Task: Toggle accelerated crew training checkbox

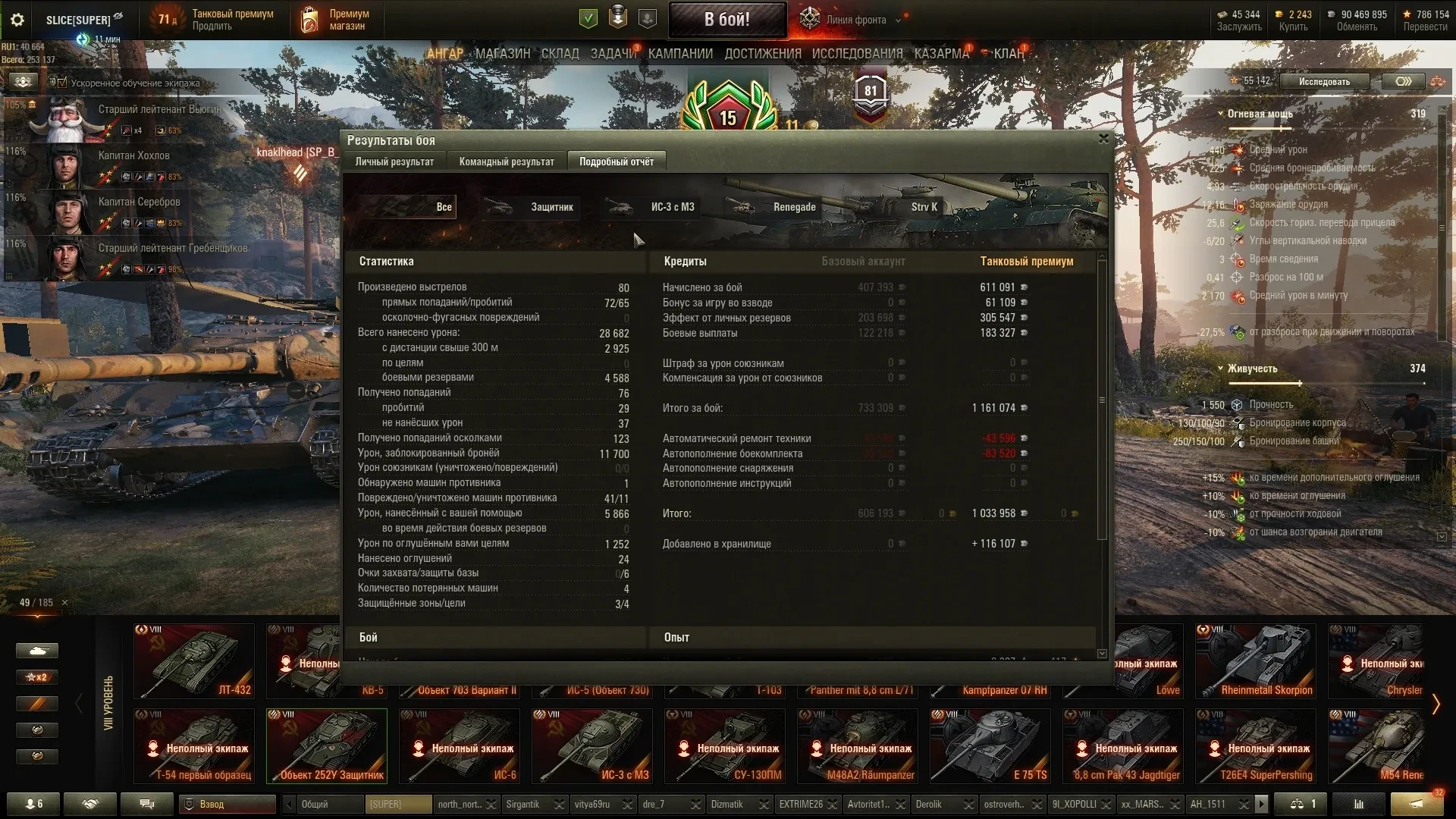Action: click(63, 83)
